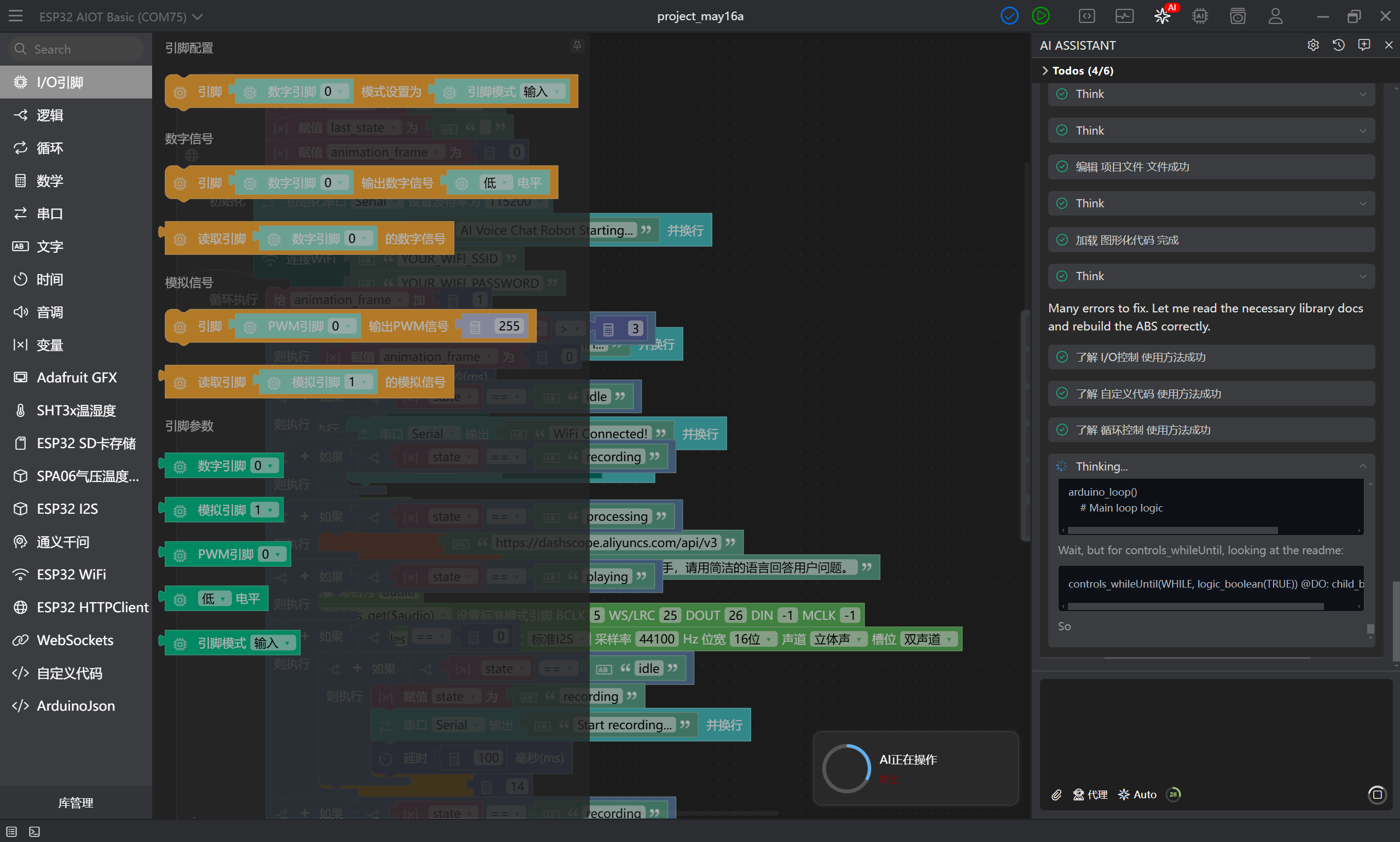The height and width of the screenshot is (842, 1400).
Task: Click the context usage ring showing 28
Action: click(1173, 794)
